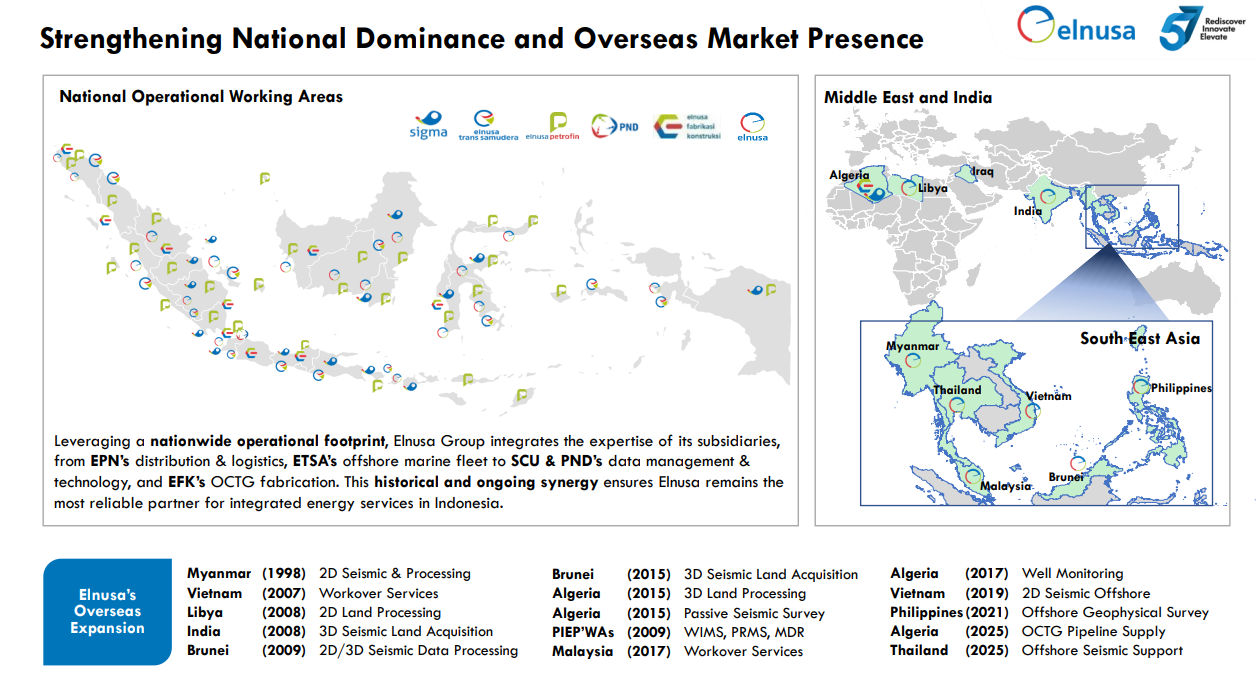Viewport: 1256px width, 684px height.
Task: Click the year '(2021)' in the list
Action: coord(986,612)
